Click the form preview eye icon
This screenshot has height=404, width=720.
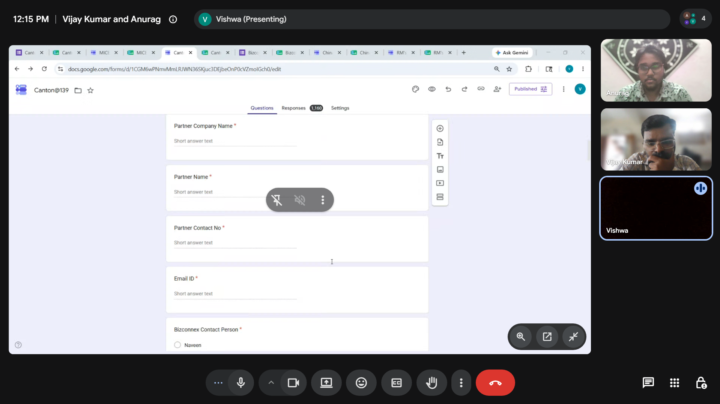point(432,89)
